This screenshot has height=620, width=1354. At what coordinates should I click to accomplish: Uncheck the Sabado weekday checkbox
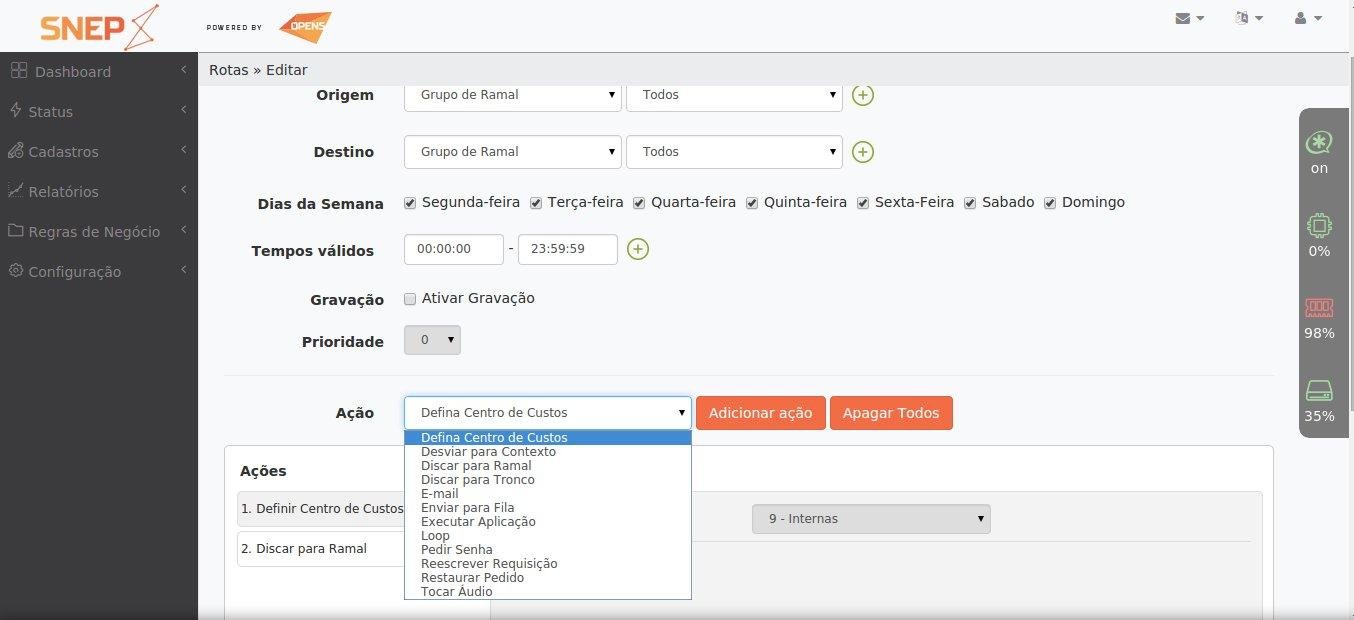tap(969, 202)
